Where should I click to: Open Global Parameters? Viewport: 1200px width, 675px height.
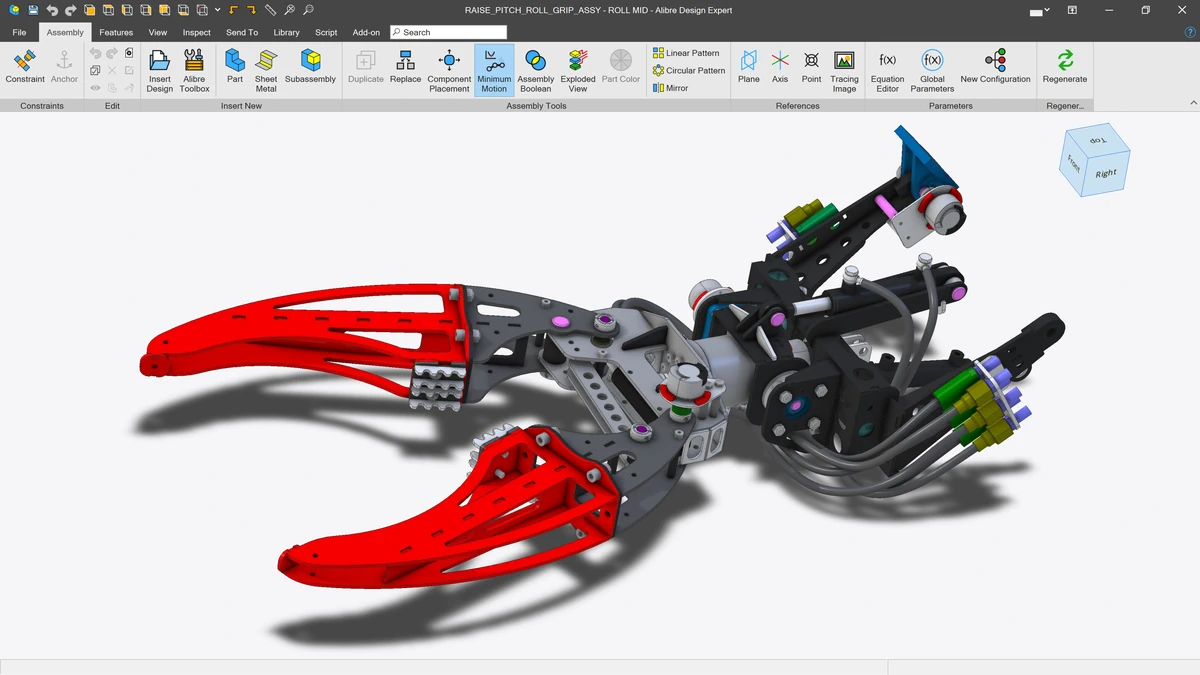pyautogui.click(x=932, y=68)
